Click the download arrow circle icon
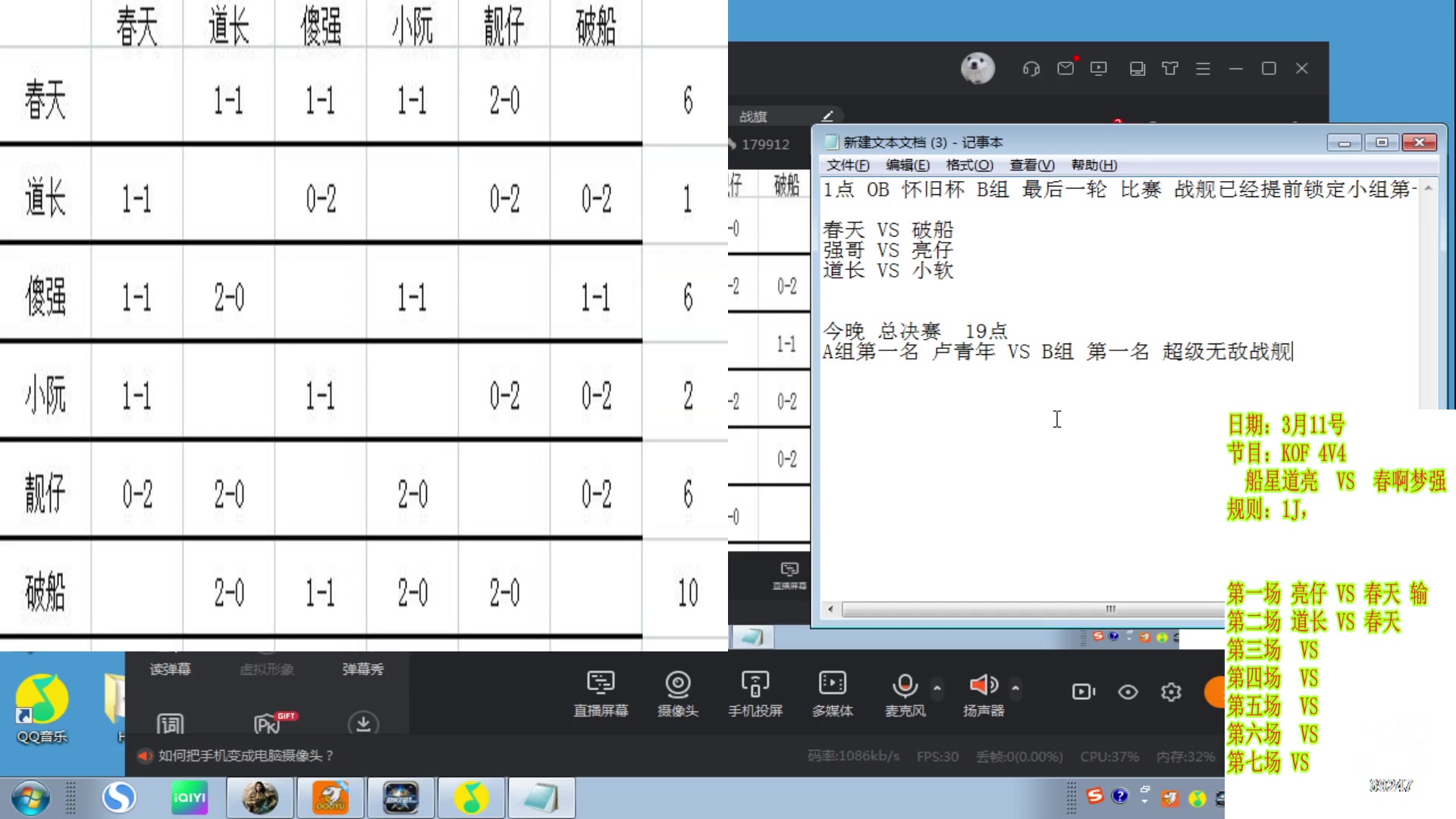This screenshot has width=1456, height=819. tap(363, 723)
